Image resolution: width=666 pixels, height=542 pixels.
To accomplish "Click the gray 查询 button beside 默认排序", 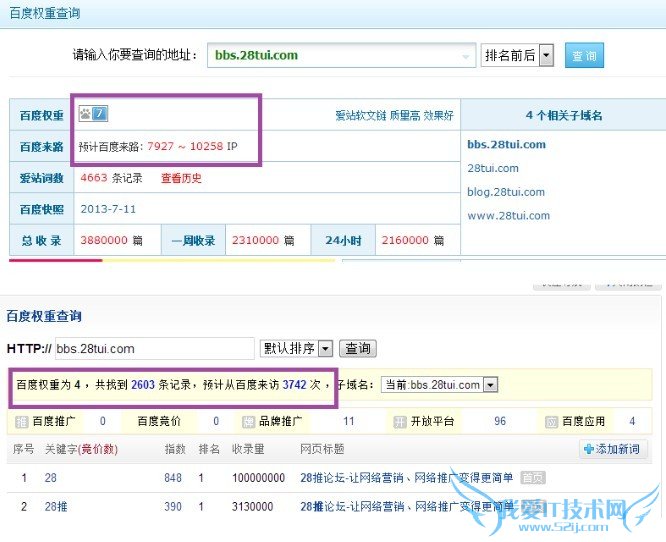I will pos(358,349).
